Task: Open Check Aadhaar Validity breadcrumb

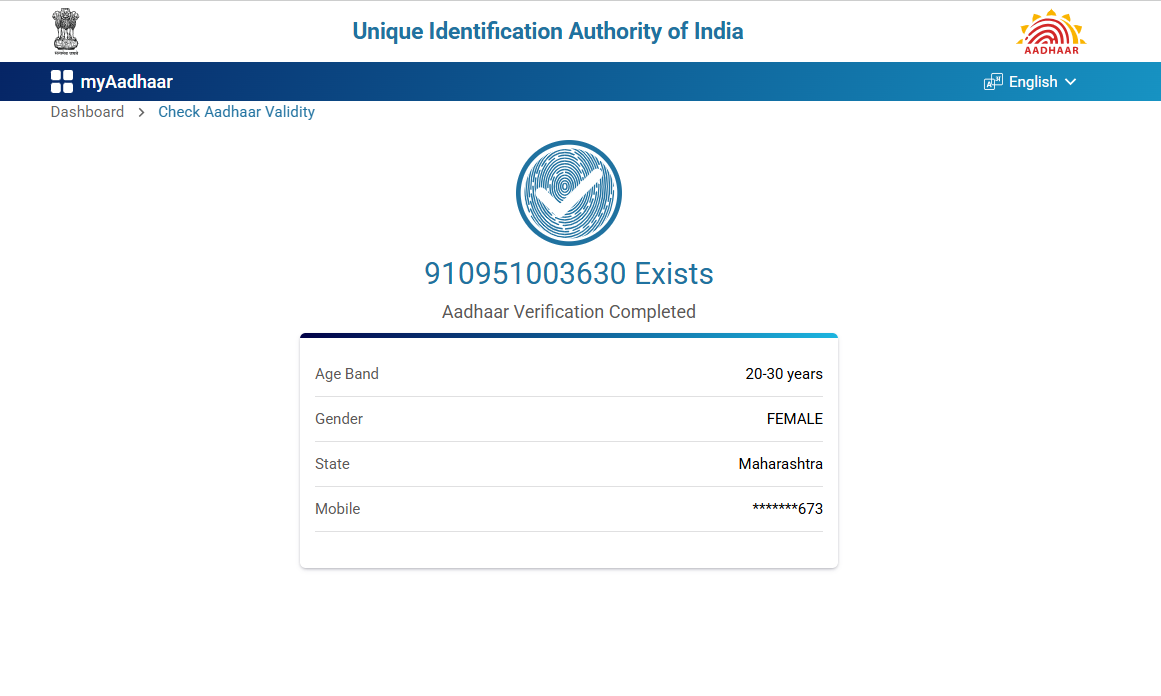Action: 236,112
